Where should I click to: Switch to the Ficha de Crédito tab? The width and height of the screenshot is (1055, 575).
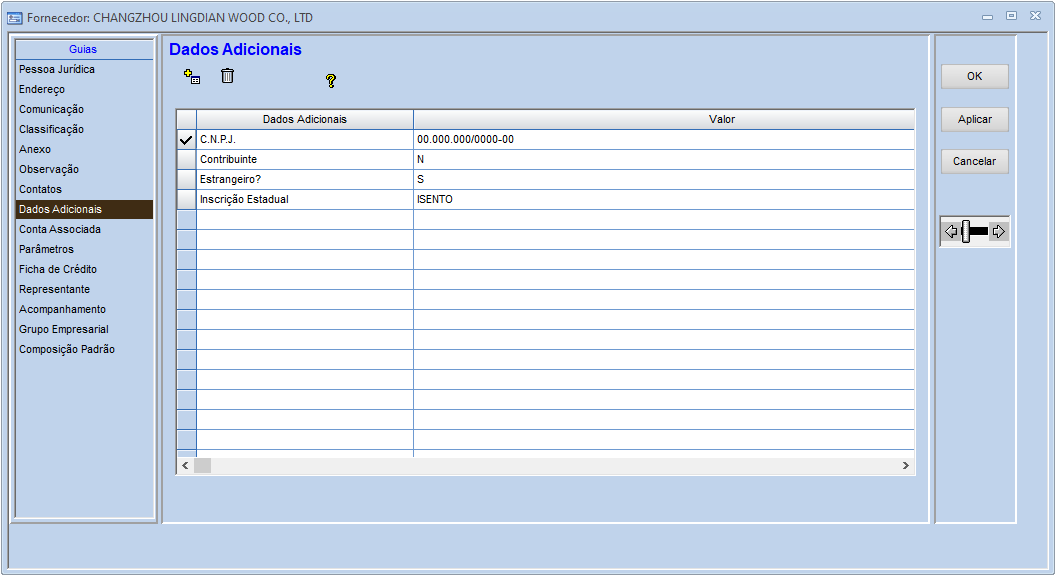[58, 270]
